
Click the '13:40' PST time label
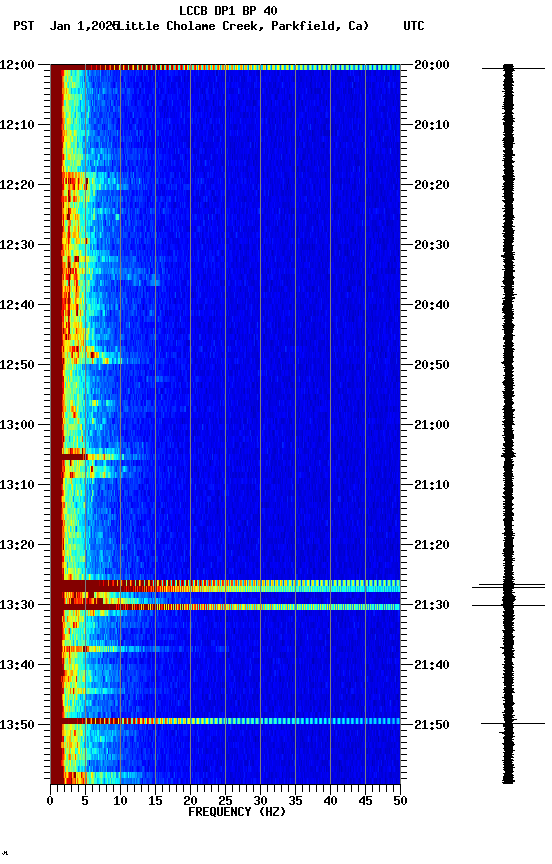(17, 666)
